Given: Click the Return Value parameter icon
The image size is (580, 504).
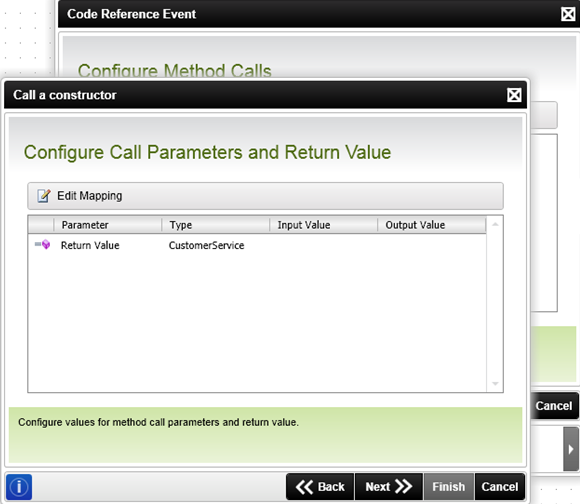Looking at the screenshot, I should [43, 245].
